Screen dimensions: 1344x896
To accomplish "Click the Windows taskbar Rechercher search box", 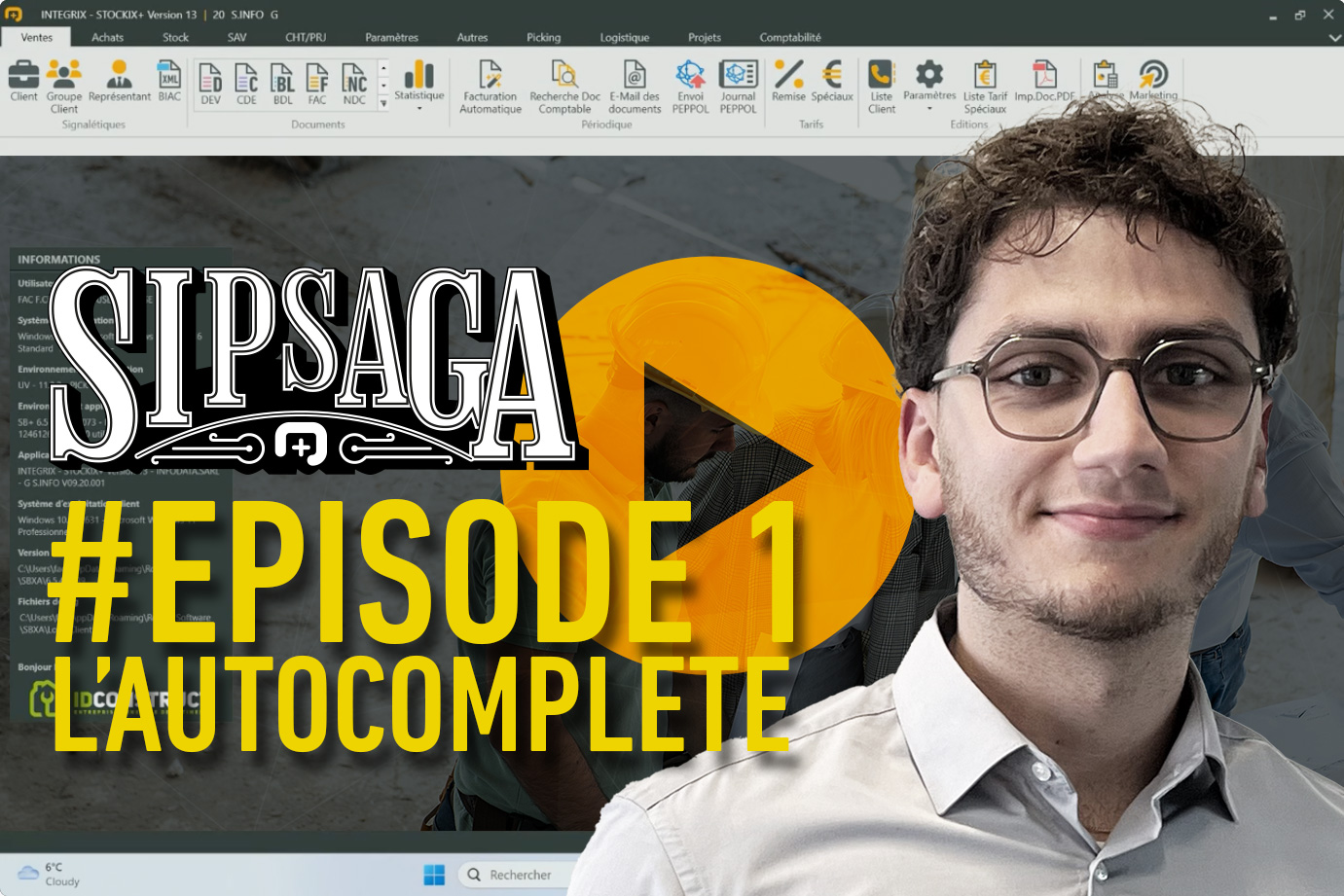I will click(x=521, y=875).
